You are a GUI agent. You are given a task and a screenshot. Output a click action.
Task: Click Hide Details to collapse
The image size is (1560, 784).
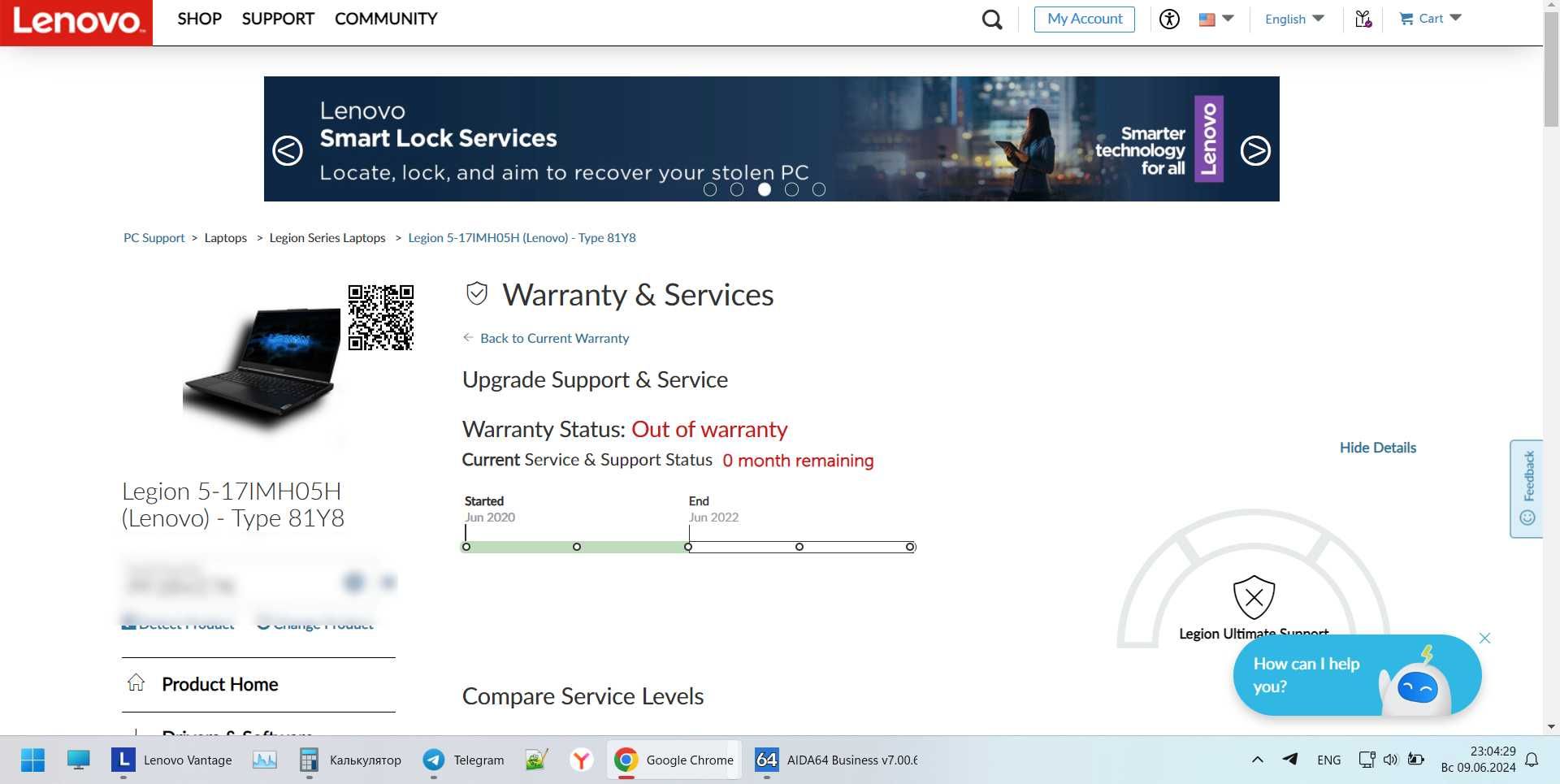point(1377,448)
